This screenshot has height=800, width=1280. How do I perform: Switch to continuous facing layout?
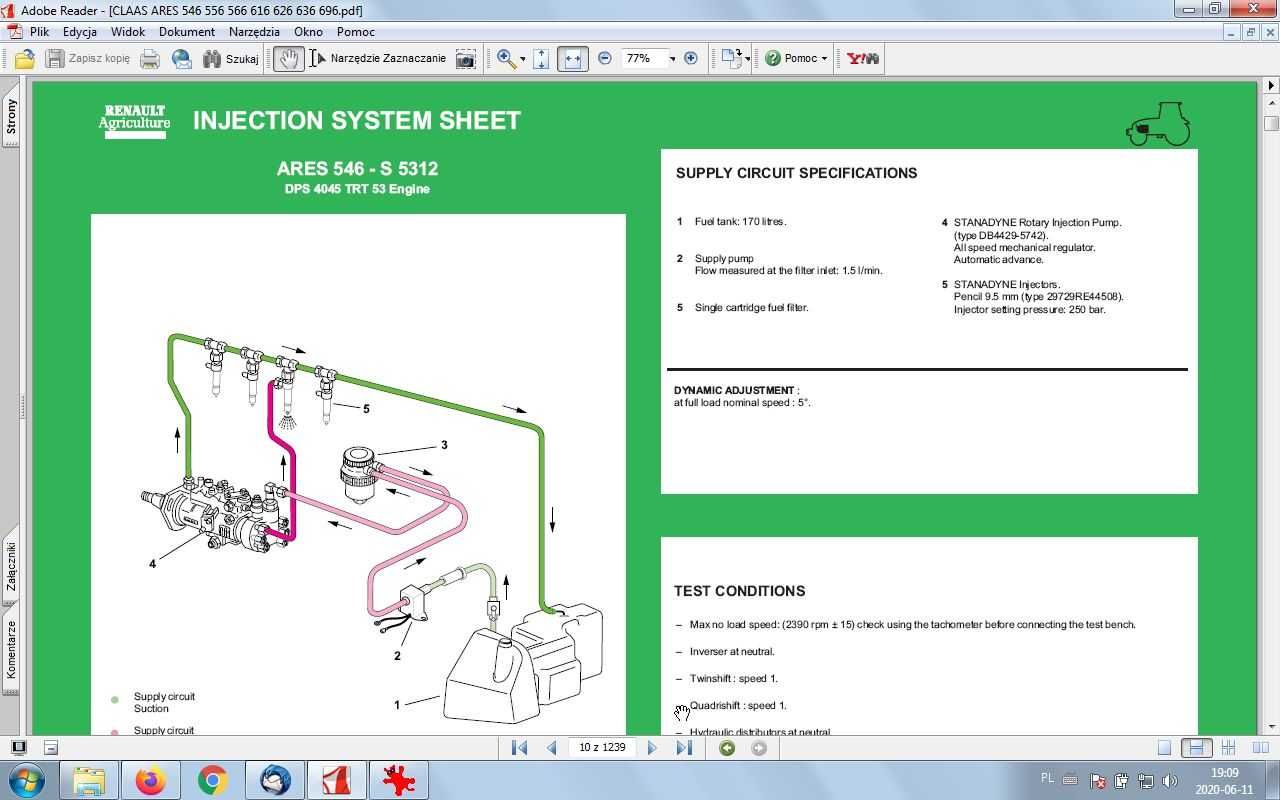click(x=1229, y=748)
